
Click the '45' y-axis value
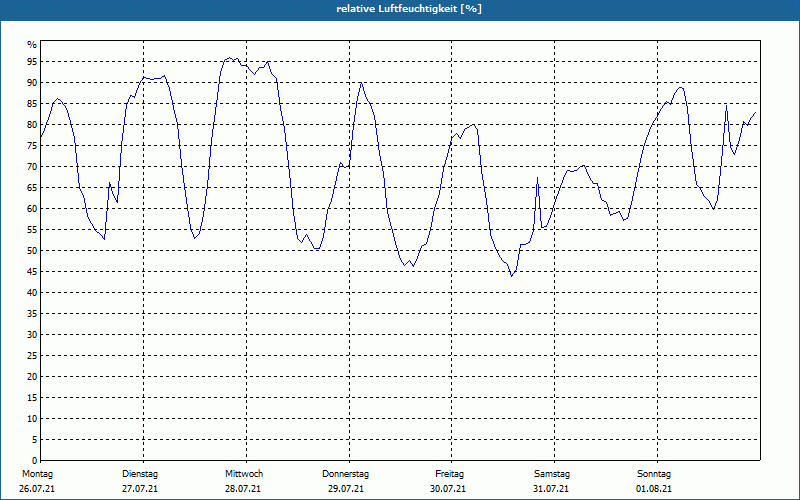32,271
